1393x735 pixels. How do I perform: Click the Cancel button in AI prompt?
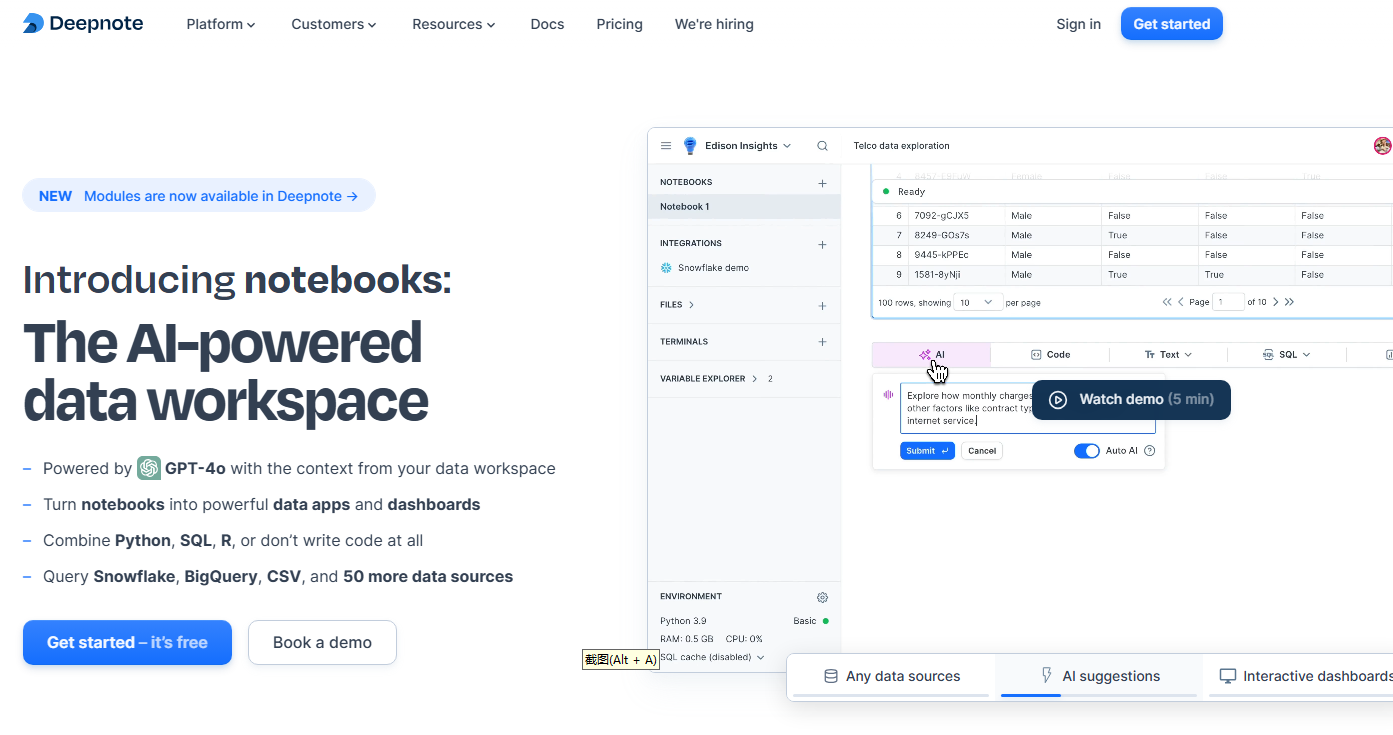(x=982, y=451)
